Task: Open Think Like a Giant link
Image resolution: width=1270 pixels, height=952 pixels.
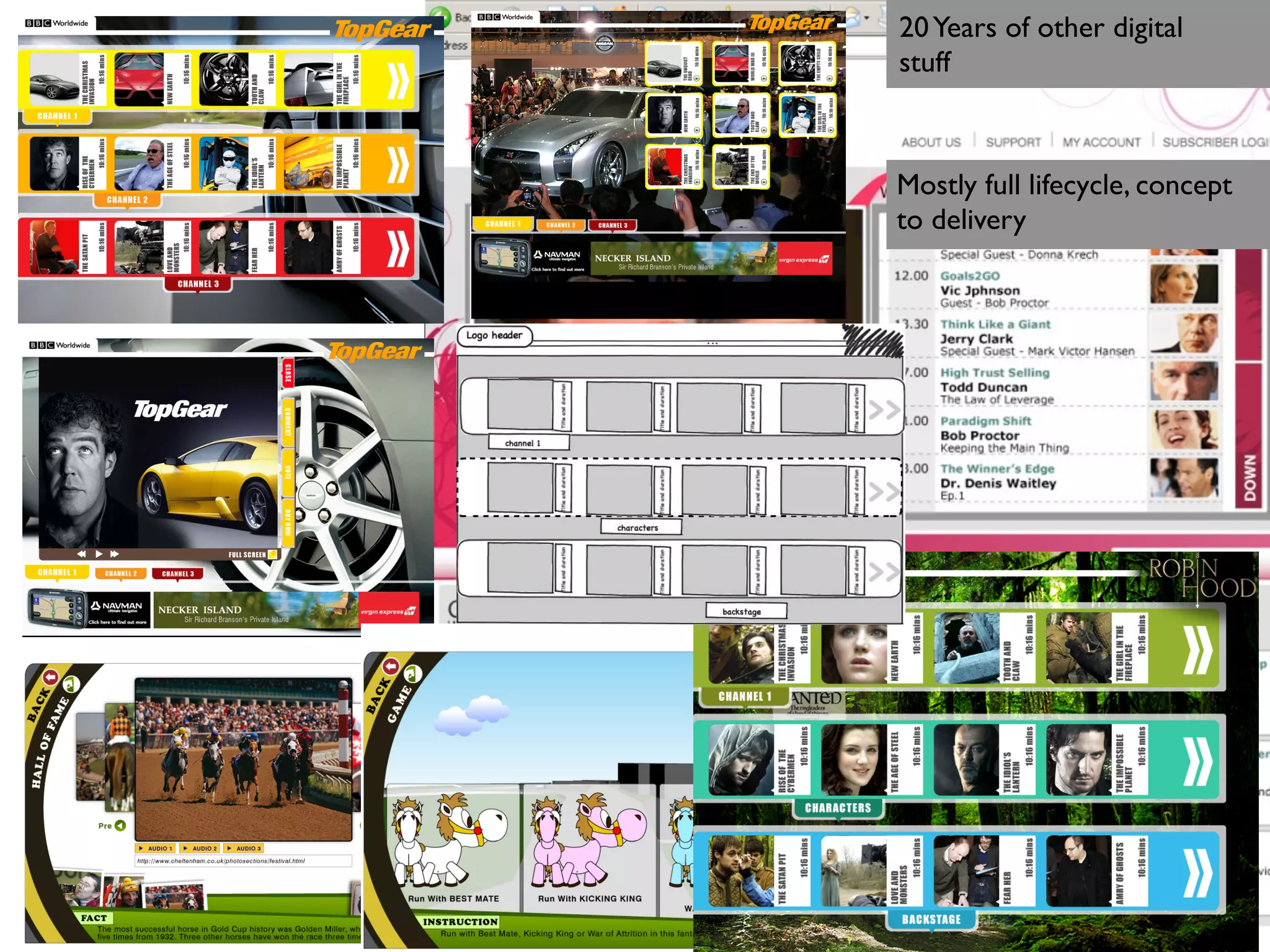Action: 995,324
